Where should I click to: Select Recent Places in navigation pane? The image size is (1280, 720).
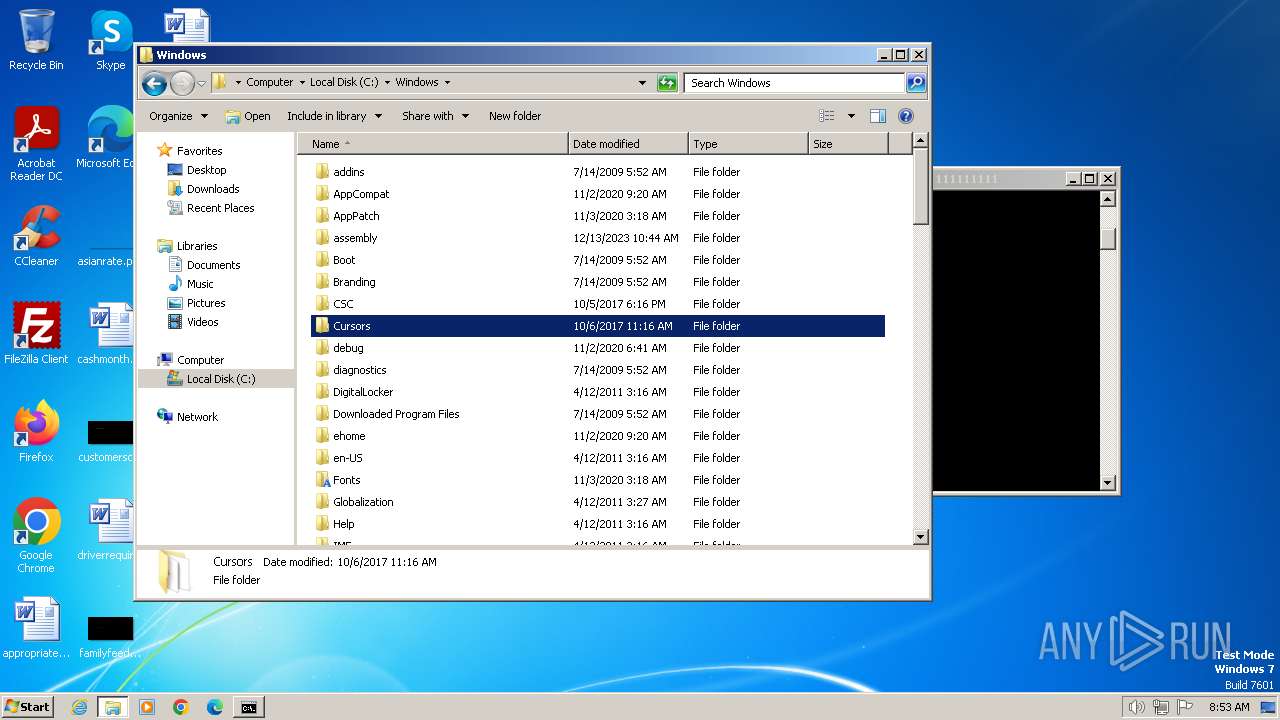pyautogui.click(x=220, y=208)
